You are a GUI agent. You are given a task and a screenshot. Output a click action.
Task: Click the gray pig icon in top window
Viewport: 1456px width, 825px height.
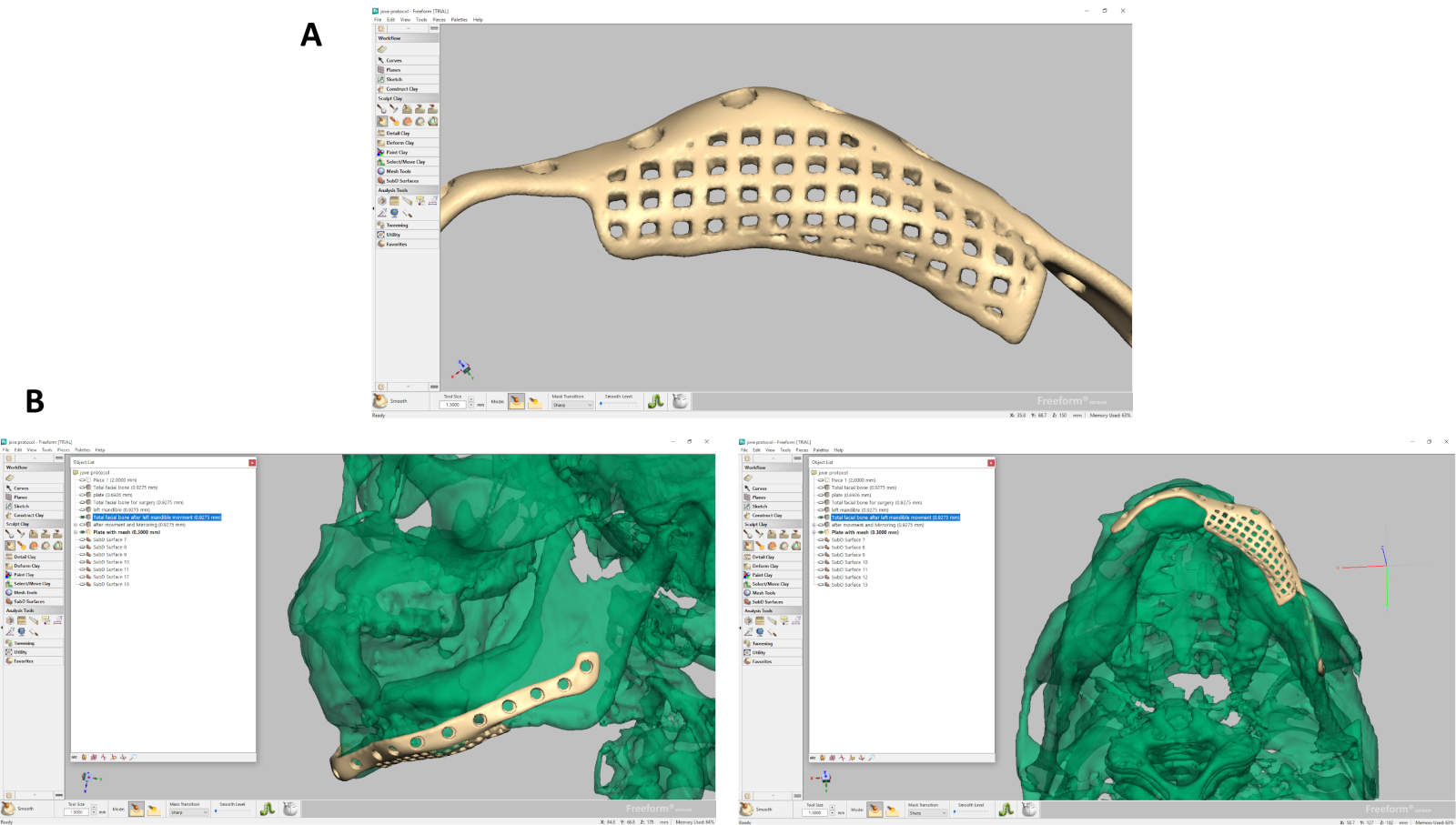(680, 401)
